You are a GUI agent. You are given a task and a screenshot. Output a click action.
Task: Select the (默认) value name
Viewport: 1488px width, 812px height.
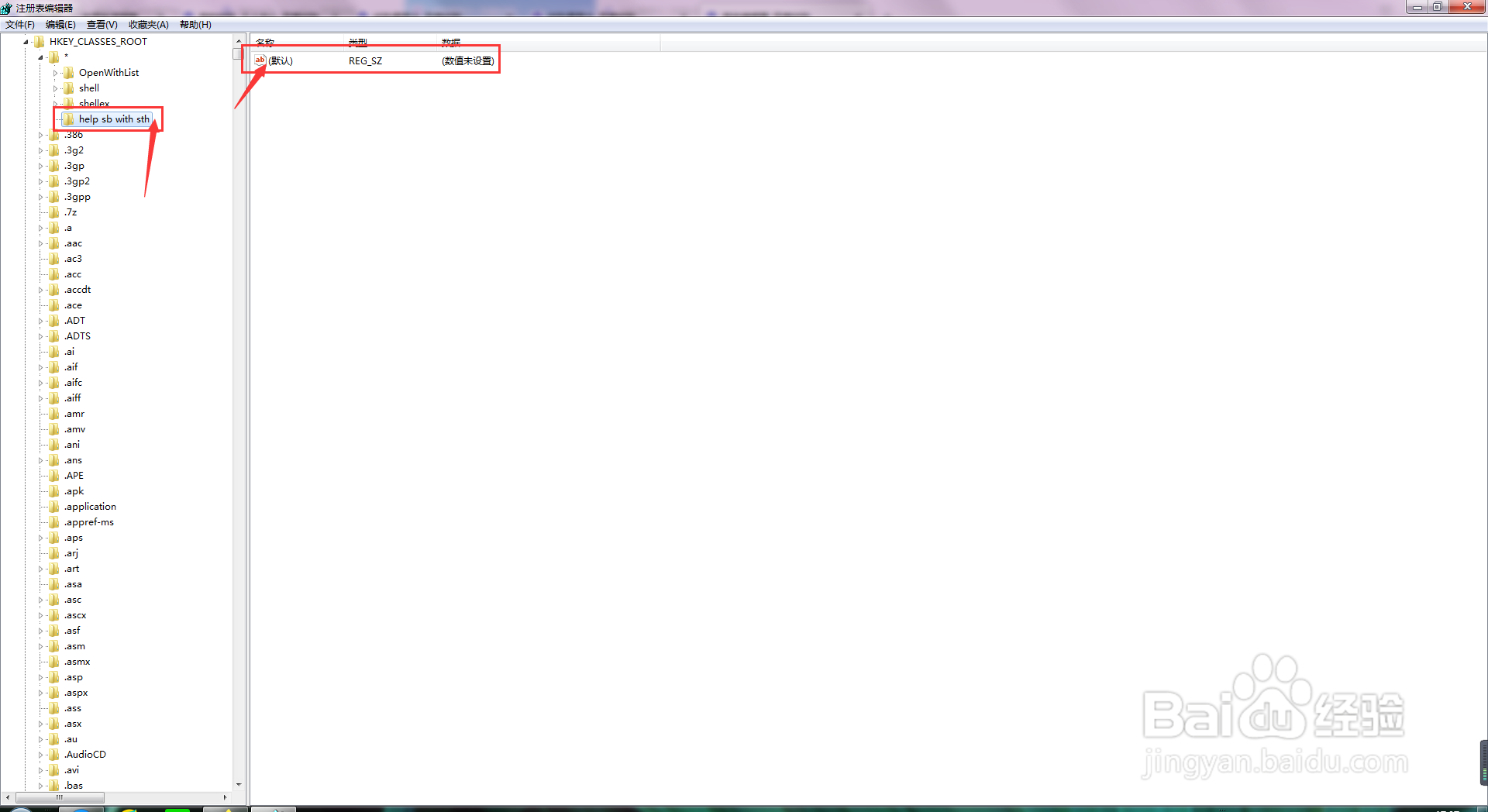(x=281, y=61)
